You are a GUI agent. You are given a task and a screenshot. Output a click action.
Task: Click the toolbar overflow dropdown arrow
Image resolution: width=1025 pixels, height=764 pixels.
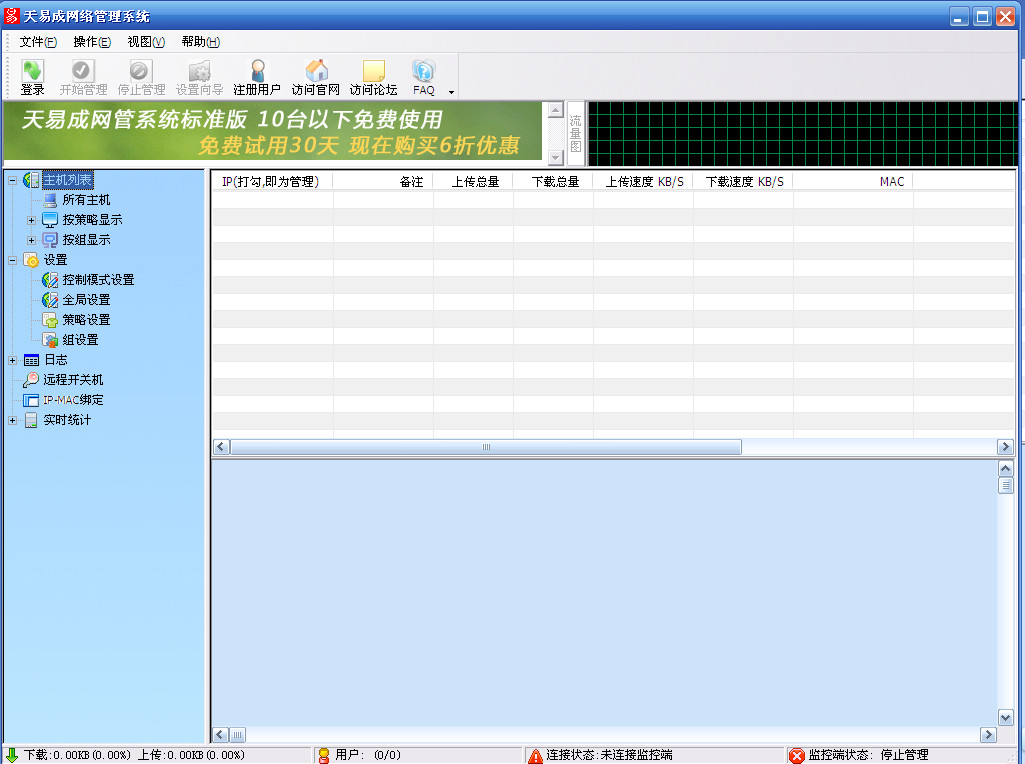[x=451, y=92]
